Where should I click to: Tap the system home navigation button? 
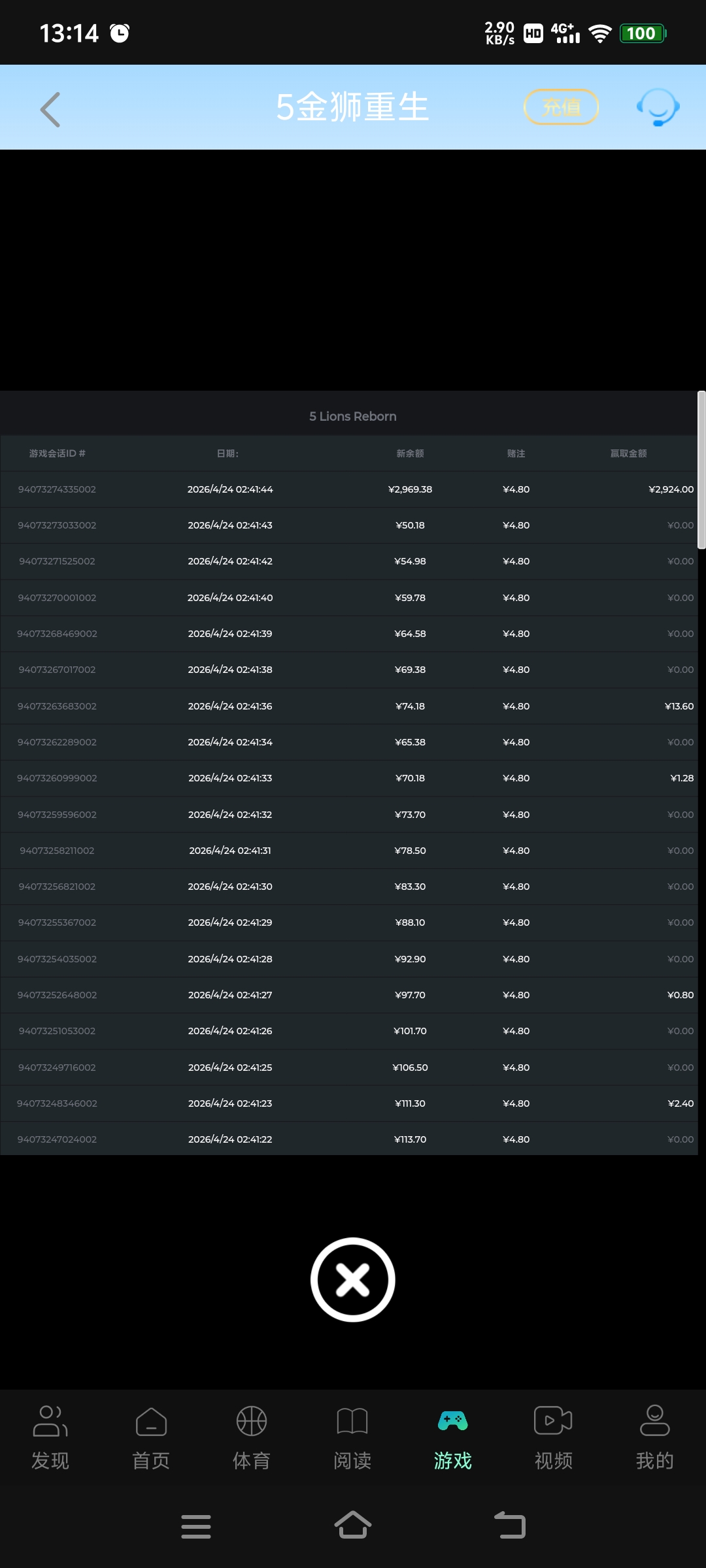353,1526
